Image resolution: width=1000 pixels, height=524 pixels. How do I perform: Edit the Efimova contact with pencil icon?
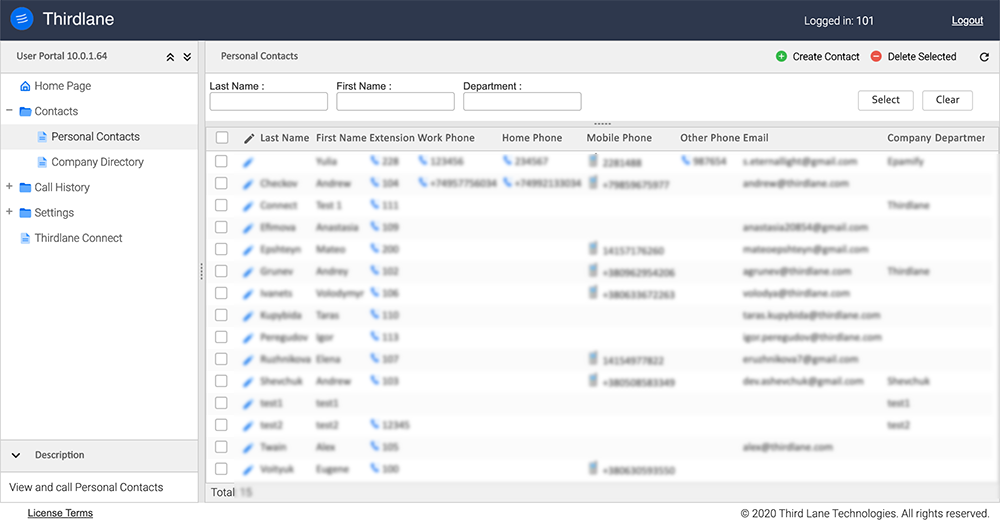[248, 228]
